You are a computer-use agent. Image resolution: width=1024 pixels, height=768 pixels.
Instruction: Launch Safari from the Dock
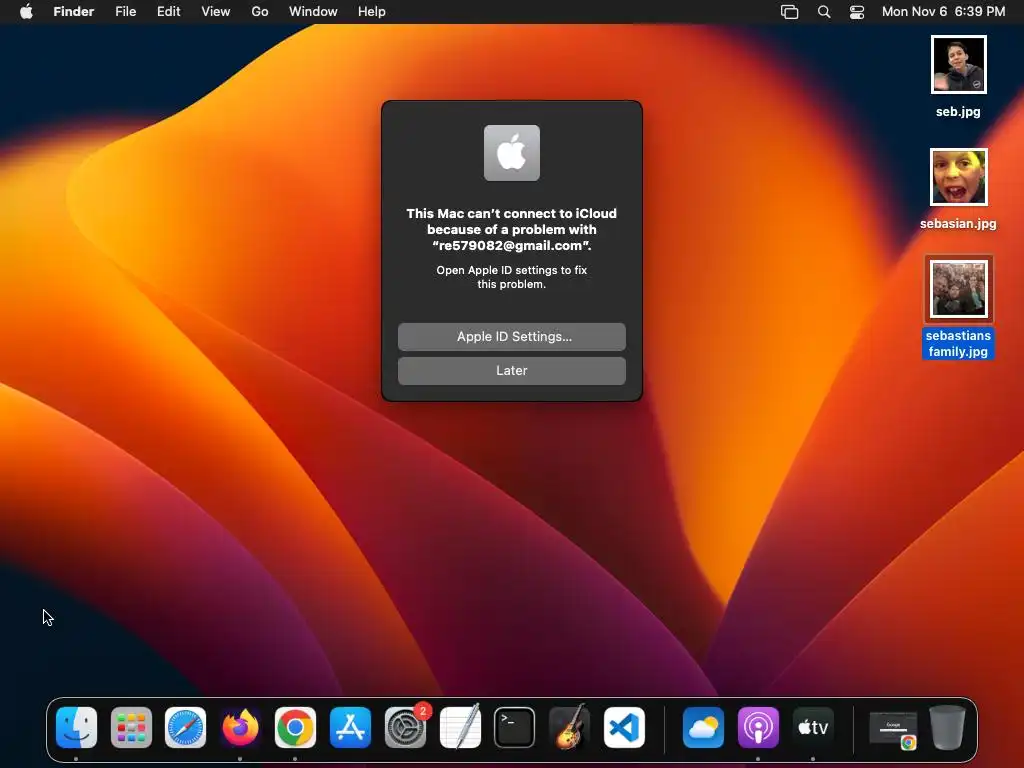(185, 728)
